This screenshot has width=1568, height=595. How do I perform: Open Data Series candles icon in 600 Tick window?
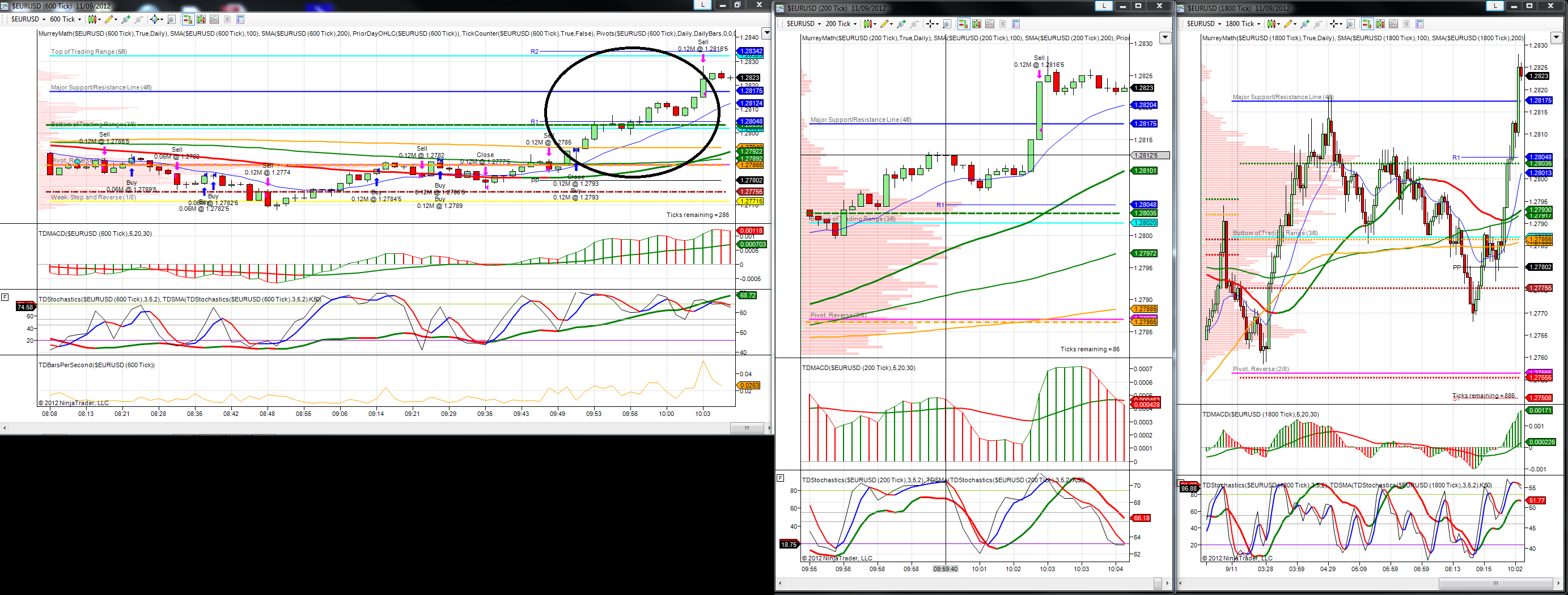(x=201, y=19)
